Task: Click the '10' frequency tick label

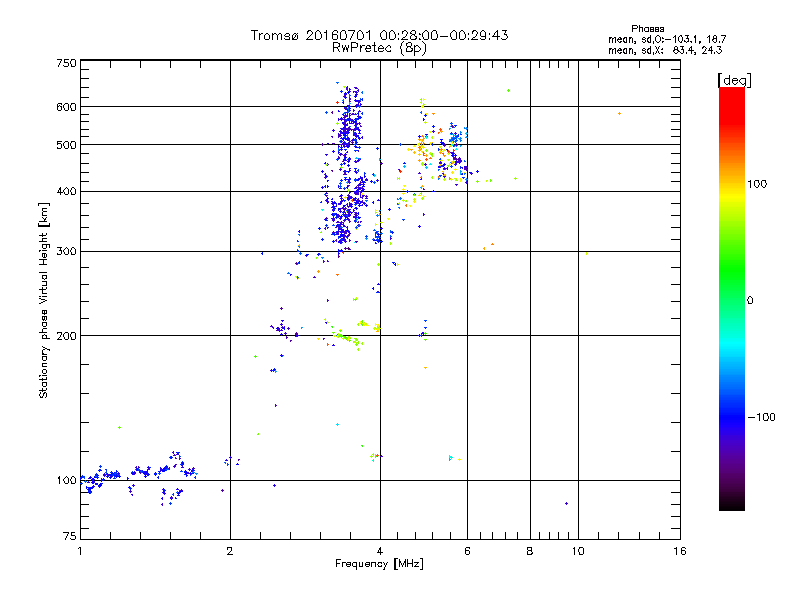Action: tap(578, 551)
